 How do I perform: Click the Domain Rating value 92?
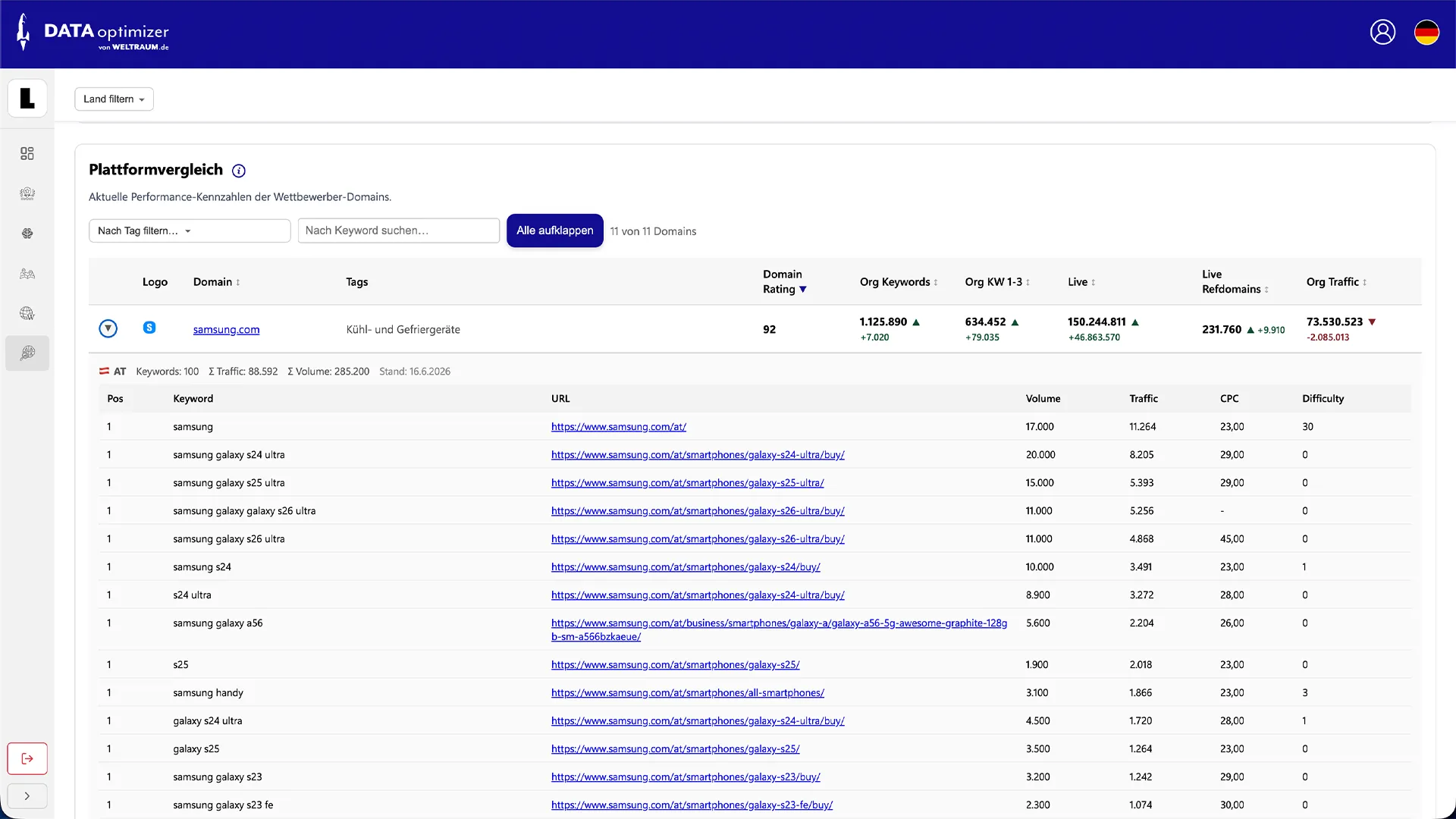click(770, 329)
